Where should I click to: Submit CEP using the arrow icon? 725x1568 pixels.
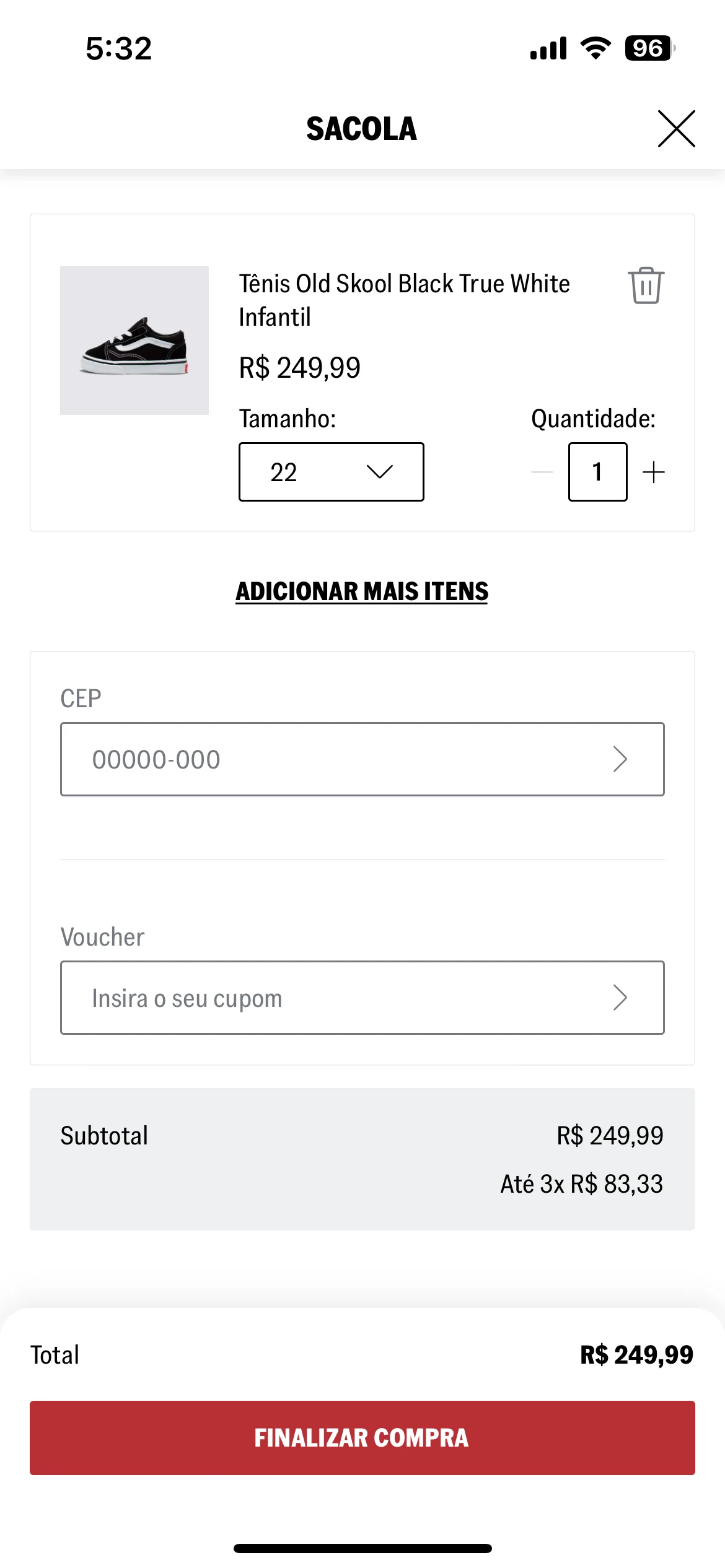coord(620,759)
